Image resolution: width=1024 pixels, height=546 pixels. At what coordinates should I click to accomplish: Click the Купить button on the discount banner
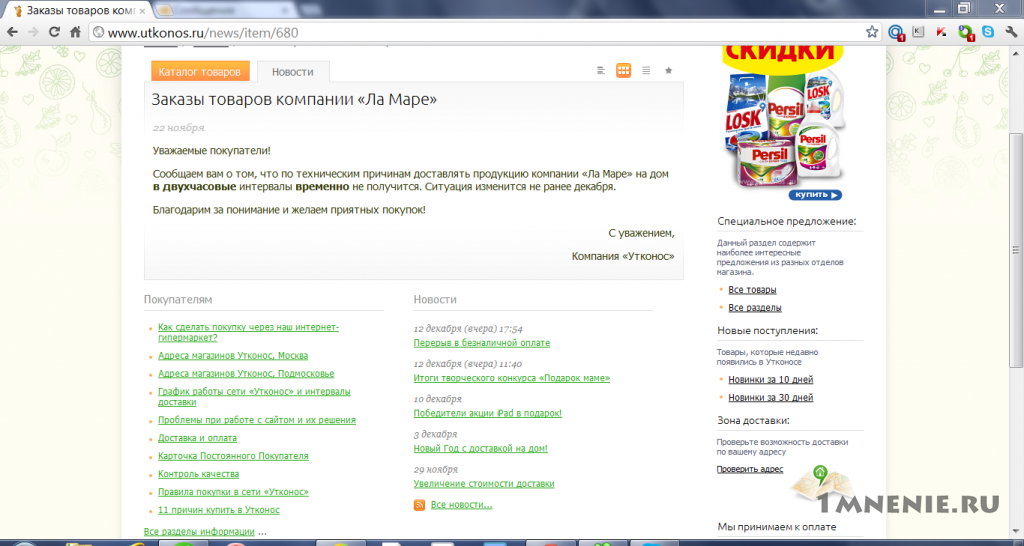coord(815,195)
